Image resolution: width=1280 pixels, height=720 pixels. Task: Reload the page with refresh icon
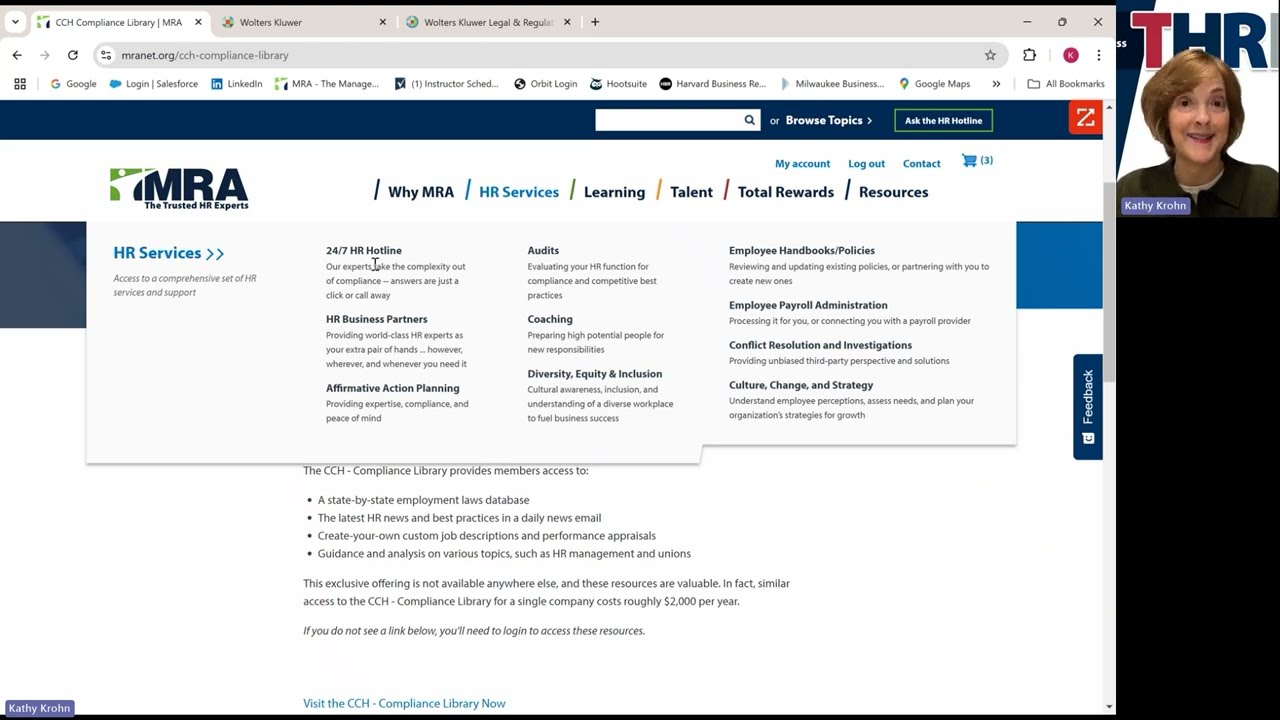pyautogui.click(x=72, y=55)
